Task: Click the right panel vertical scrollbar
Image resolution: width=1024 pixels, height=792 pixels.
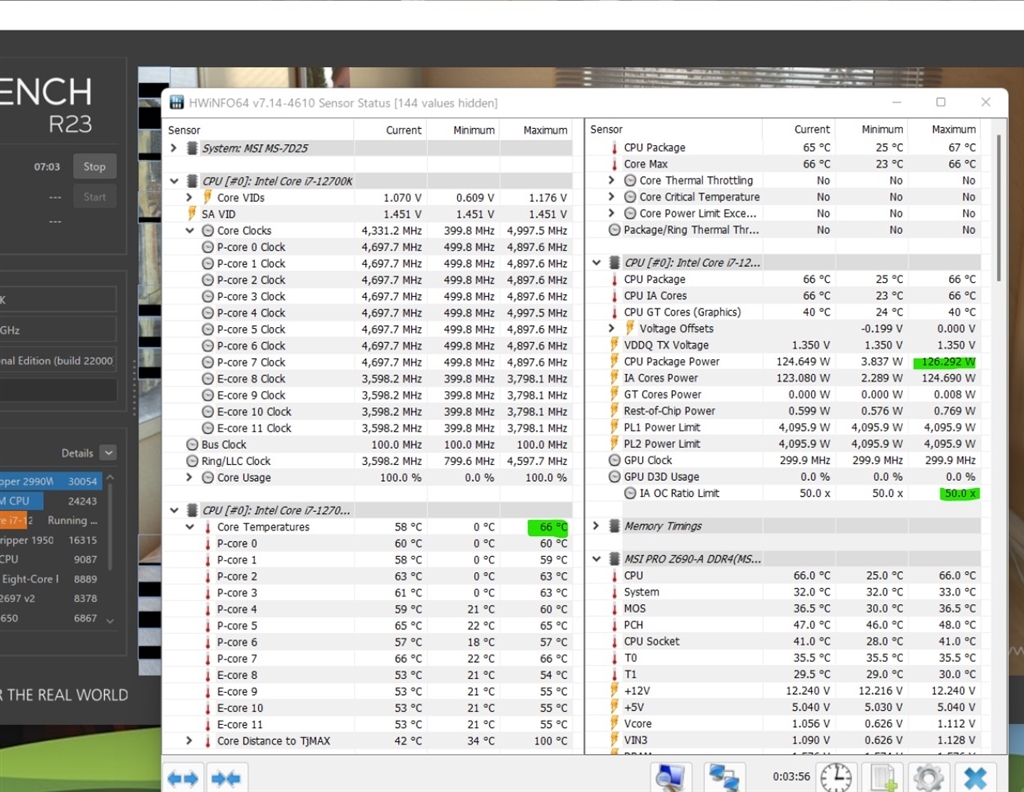Action: (x=998, y=209)
